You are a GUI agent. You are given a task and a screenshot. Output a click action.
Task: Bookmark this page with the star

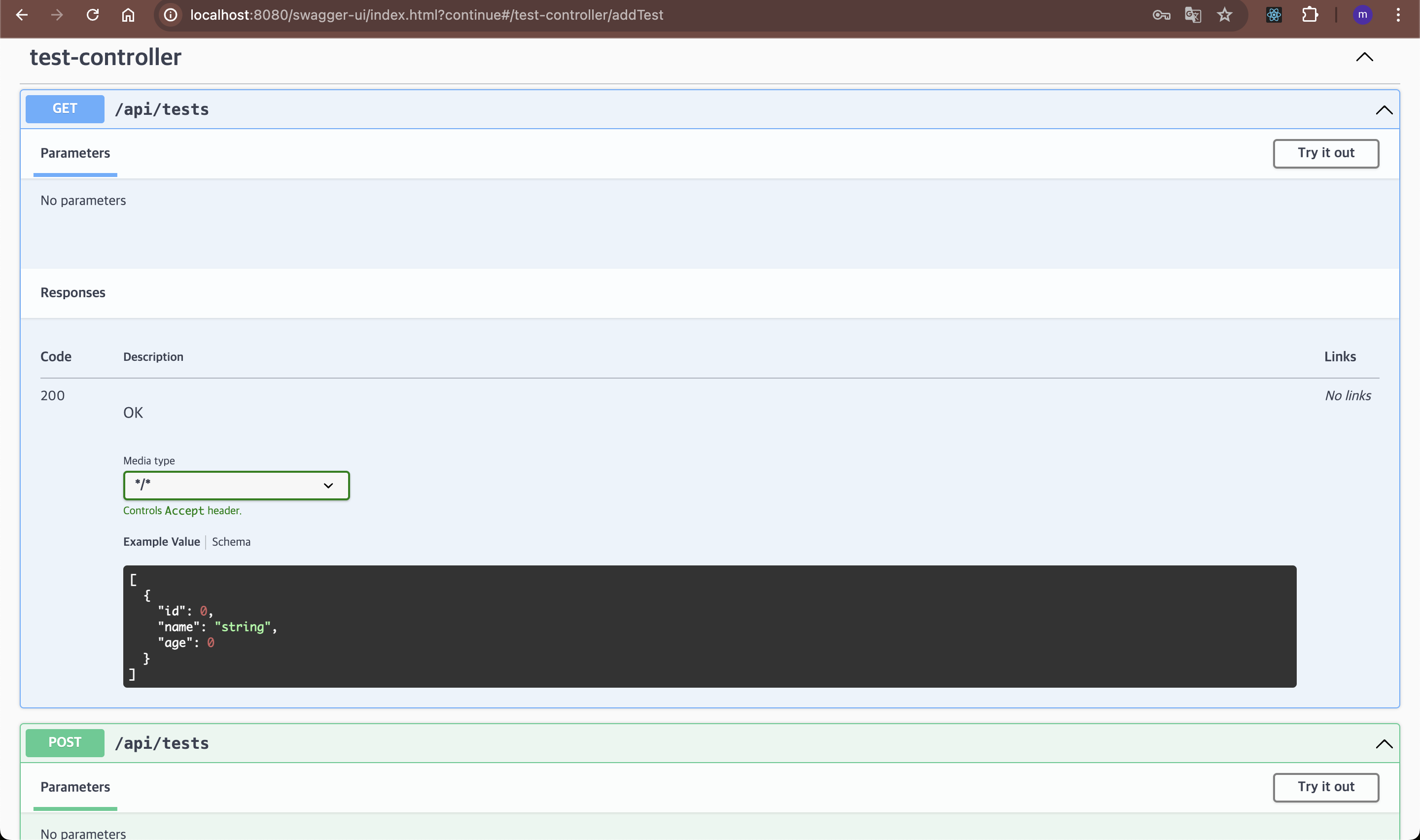[x=1224, y=15]
